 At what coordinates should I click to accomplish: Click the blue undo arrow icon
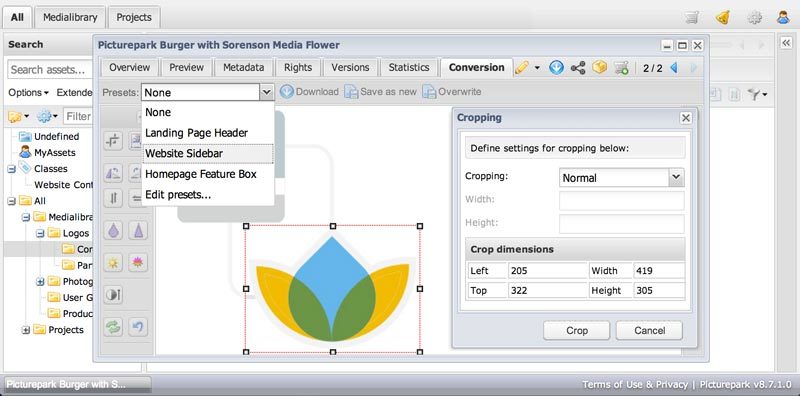point(138,327)
